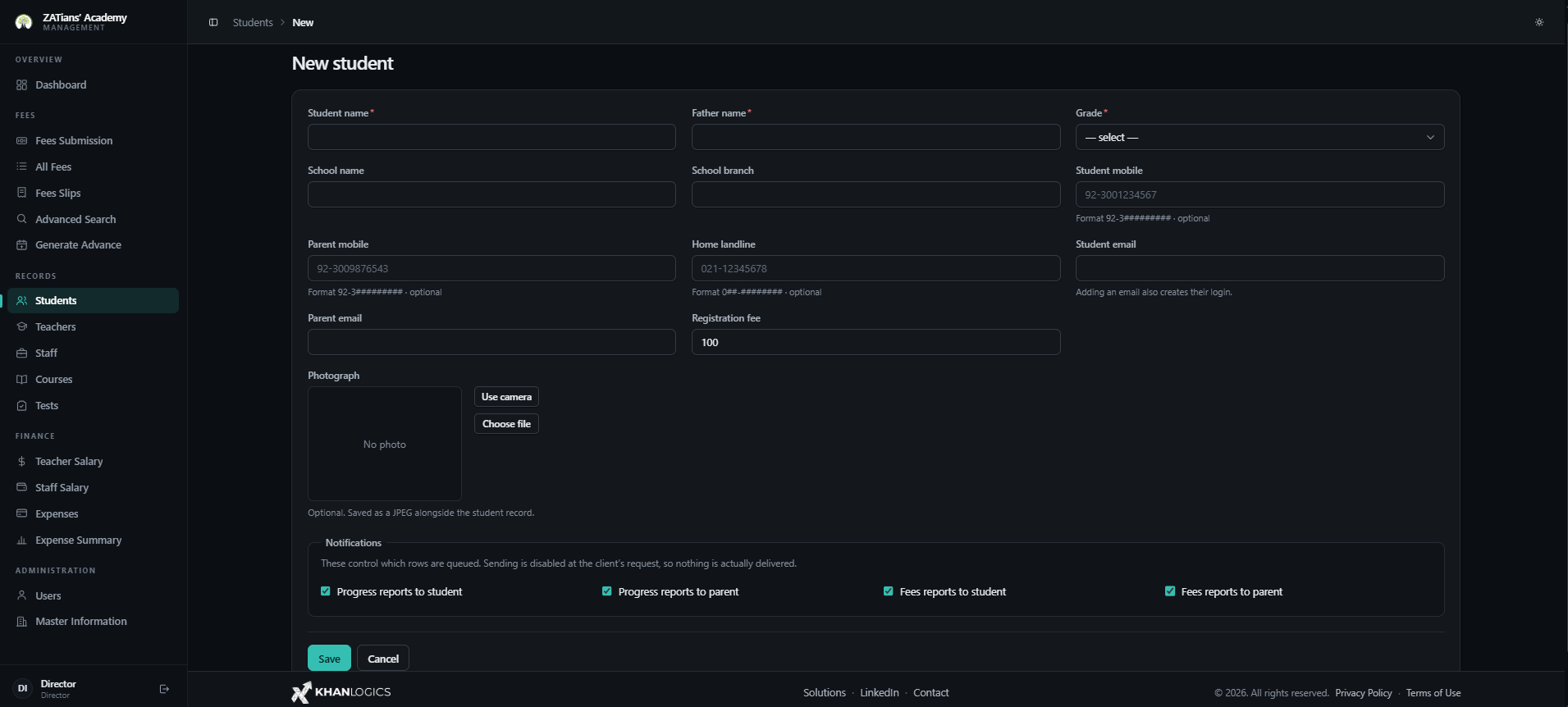This screenshot has height=707, width=1568.
Task: Click the Student email input field
Action: (1259, 268)
